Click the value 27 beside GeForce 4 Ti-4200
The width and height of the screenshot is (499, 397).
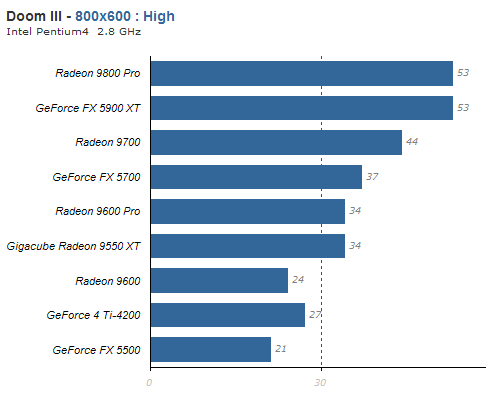tap(315, 315)
